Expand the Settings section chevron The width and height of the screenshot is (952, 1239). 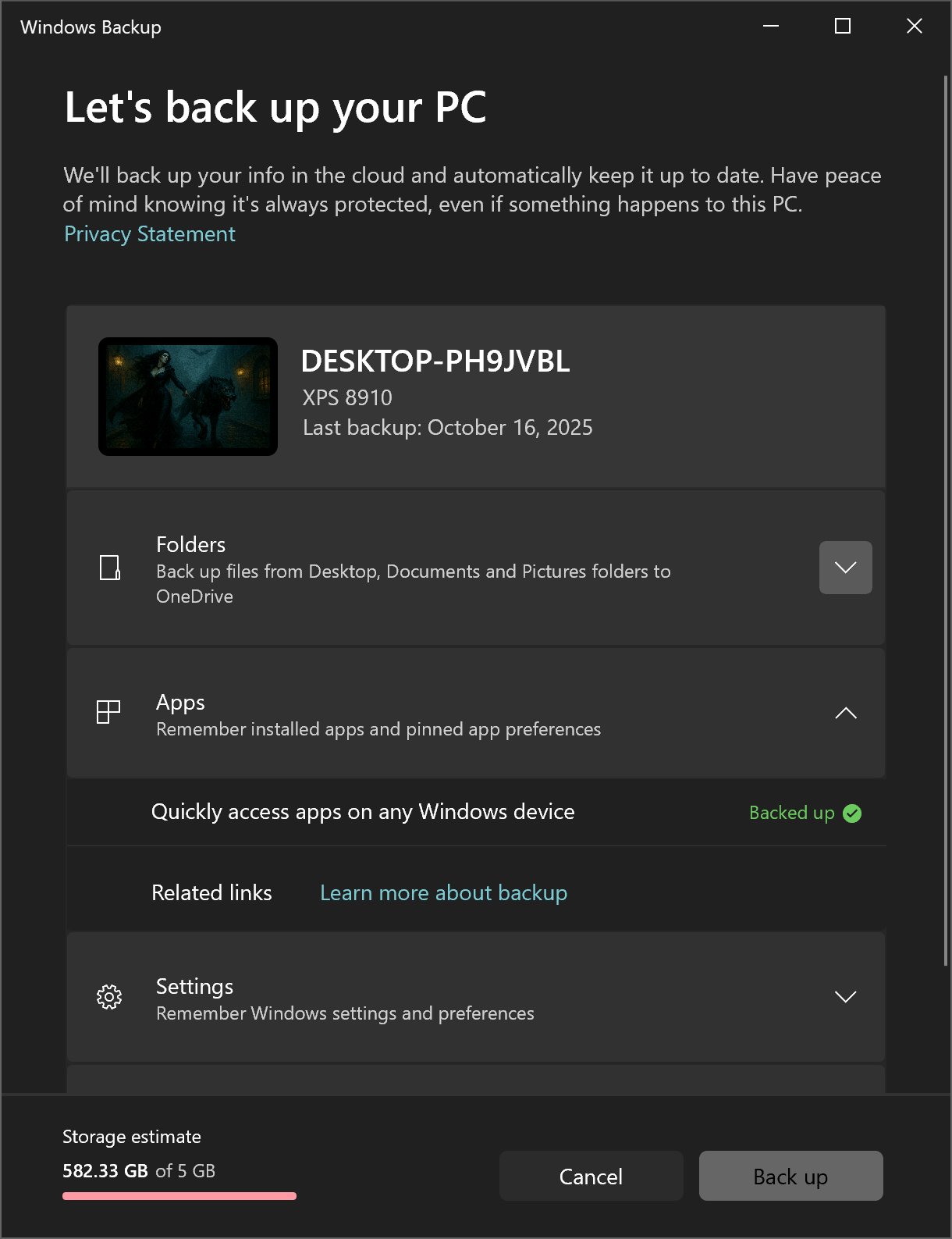(845, 997)
